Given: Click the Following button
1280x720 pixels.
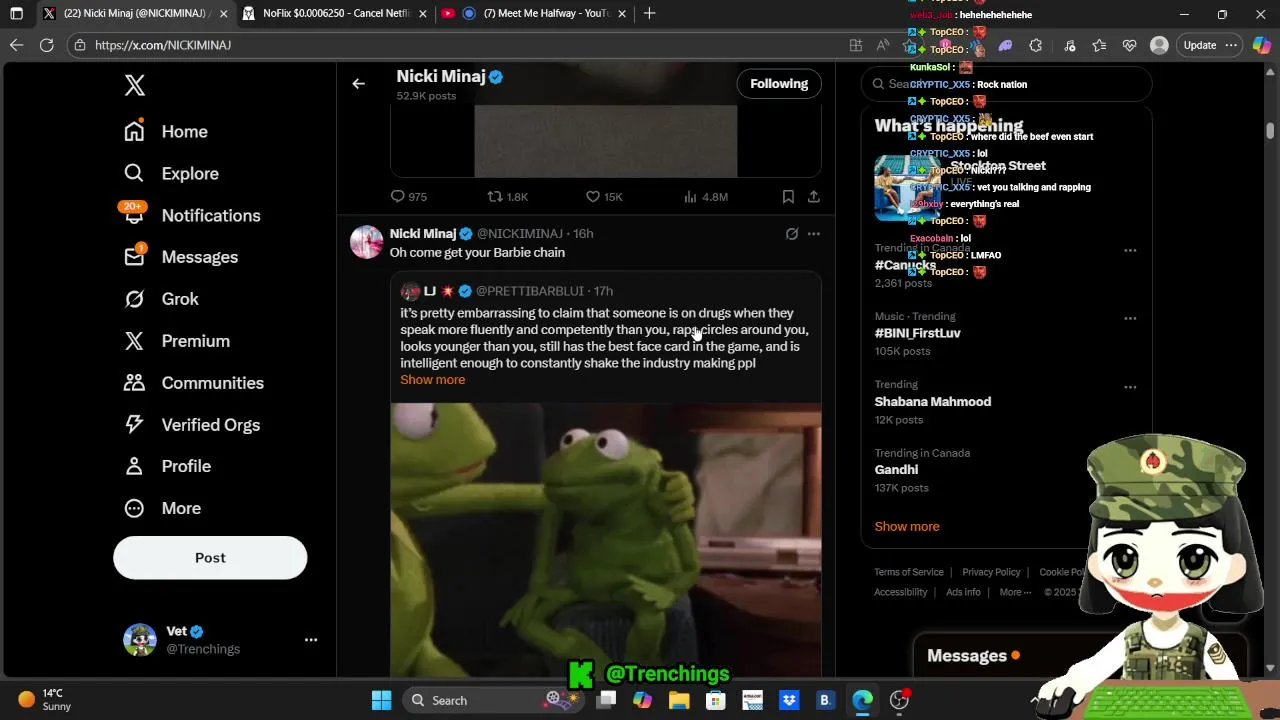Looking at the screenshot, I should coord(779,84).
